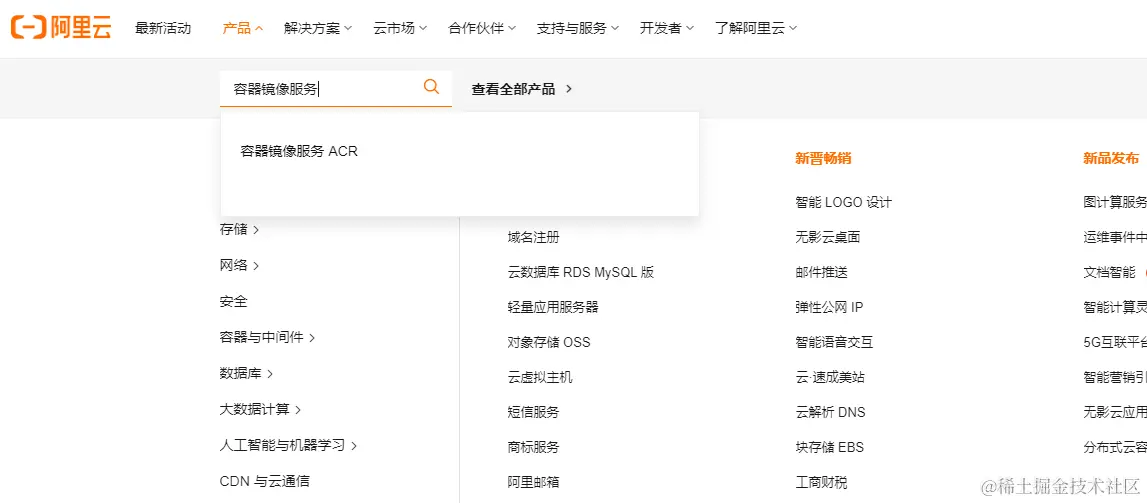The width and height of the screenshot is (1147, 503).
Task: Open 轻量应用服务器 product link
Action: [x=553, y=307]
